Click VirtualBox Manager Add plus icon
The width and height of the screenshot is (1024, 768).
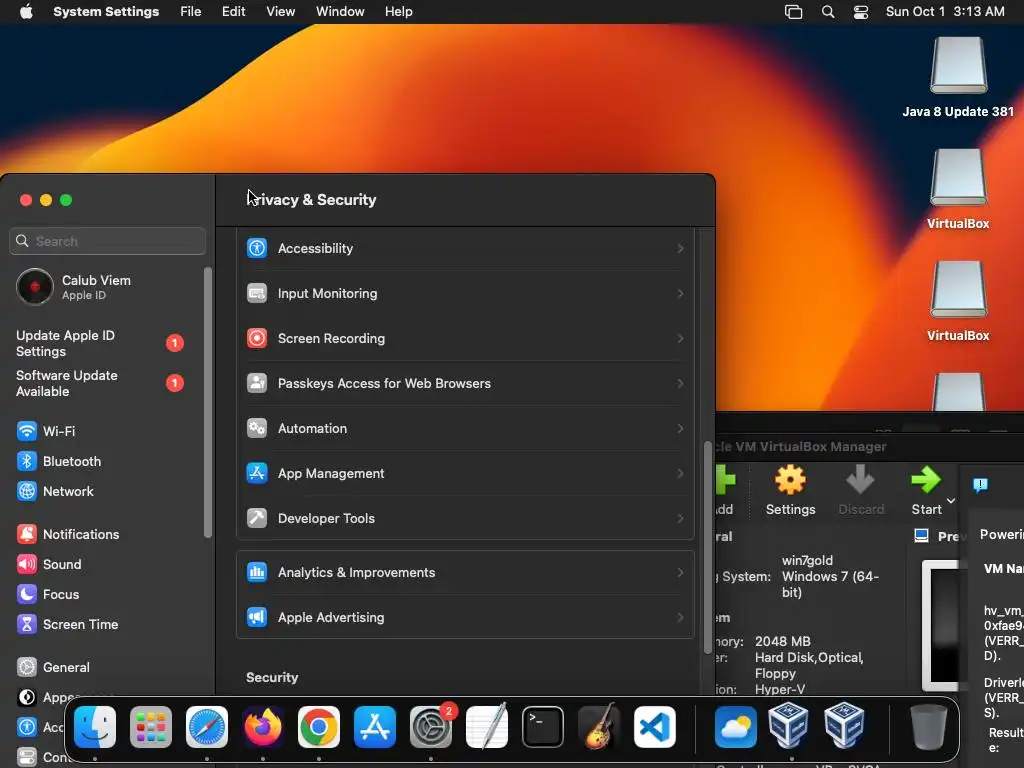tap(726, 480)
